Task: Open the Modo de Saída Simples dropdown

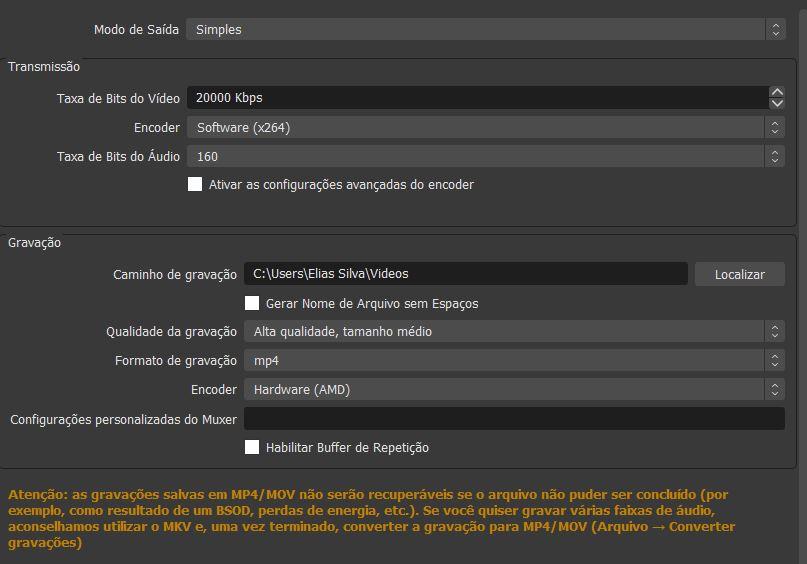Action: (x=486, y=29)
